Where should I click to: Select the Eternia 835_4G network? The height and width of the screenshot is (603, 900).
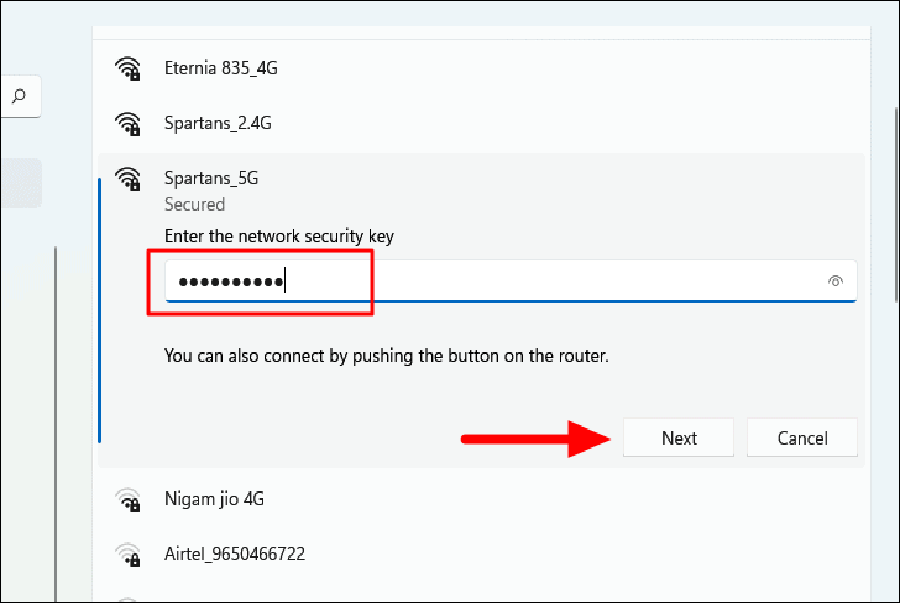482,68
